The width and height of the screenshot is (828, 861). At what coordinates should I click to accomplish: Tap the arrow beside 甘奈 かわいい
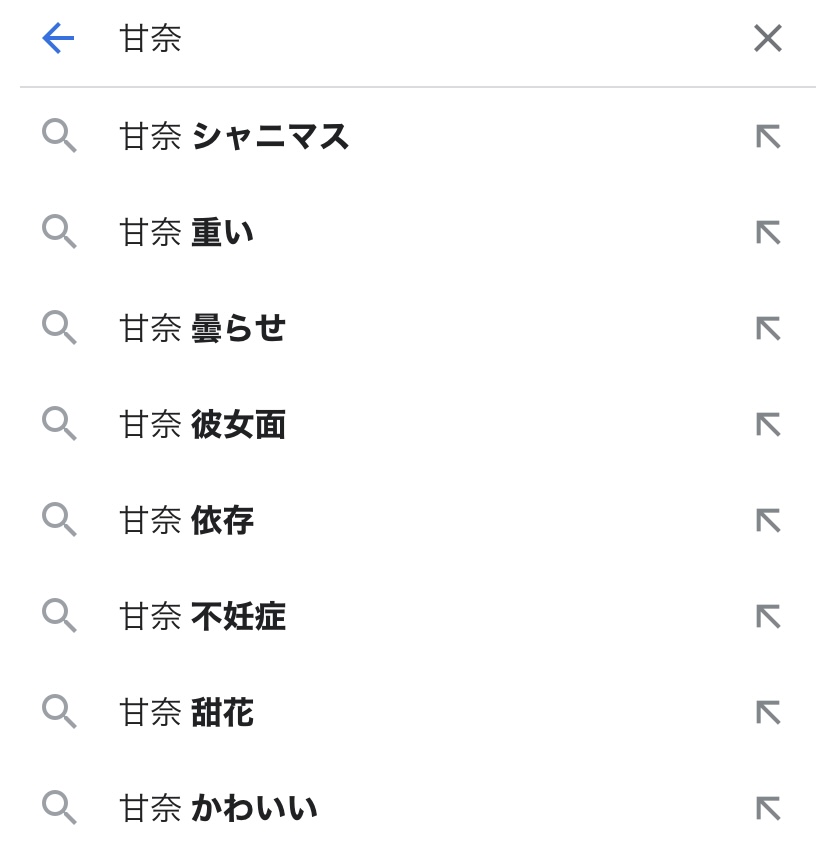[768, 809]
